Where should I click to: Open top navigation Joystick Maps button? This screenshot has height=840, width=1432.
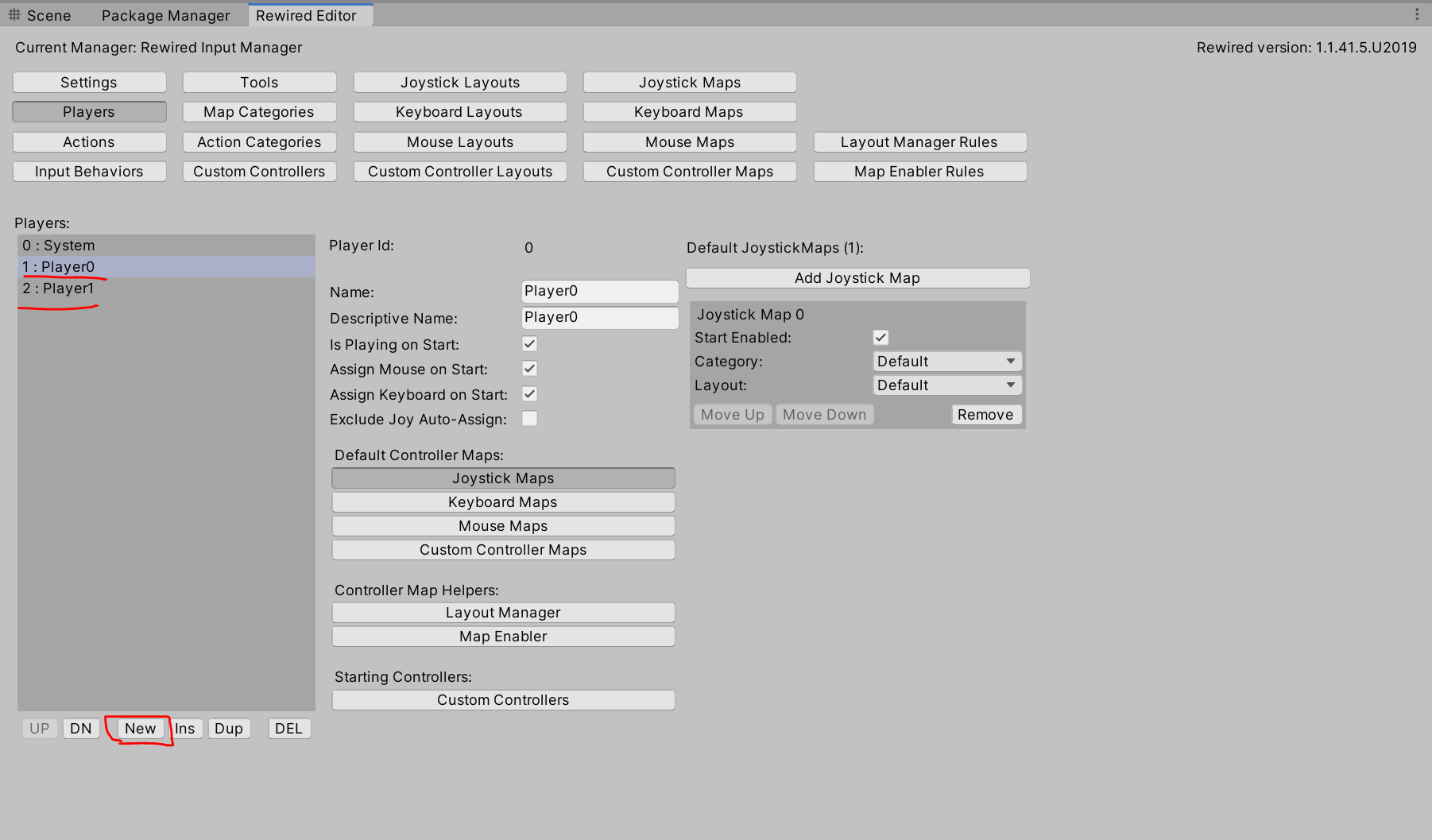[690, 83]
